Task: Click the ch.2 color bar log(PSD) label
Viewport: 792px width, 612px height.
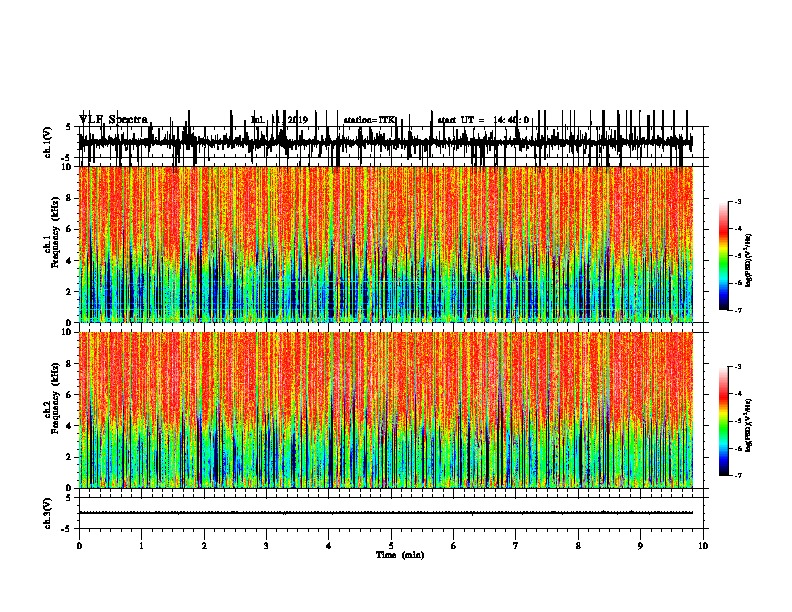Action: click(748, 425)
